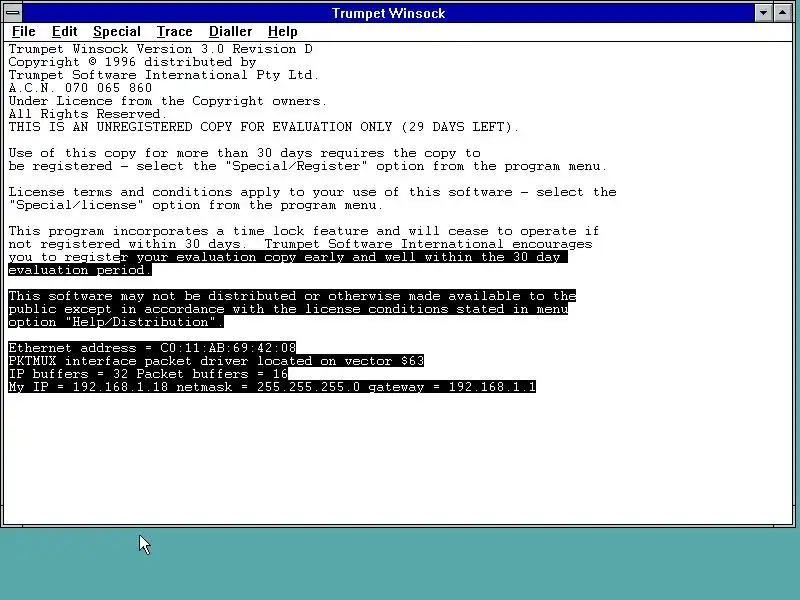The image size is (800, 600).
Task: Click the 'This software may not be distributed' line
Action: coord(292,296)
